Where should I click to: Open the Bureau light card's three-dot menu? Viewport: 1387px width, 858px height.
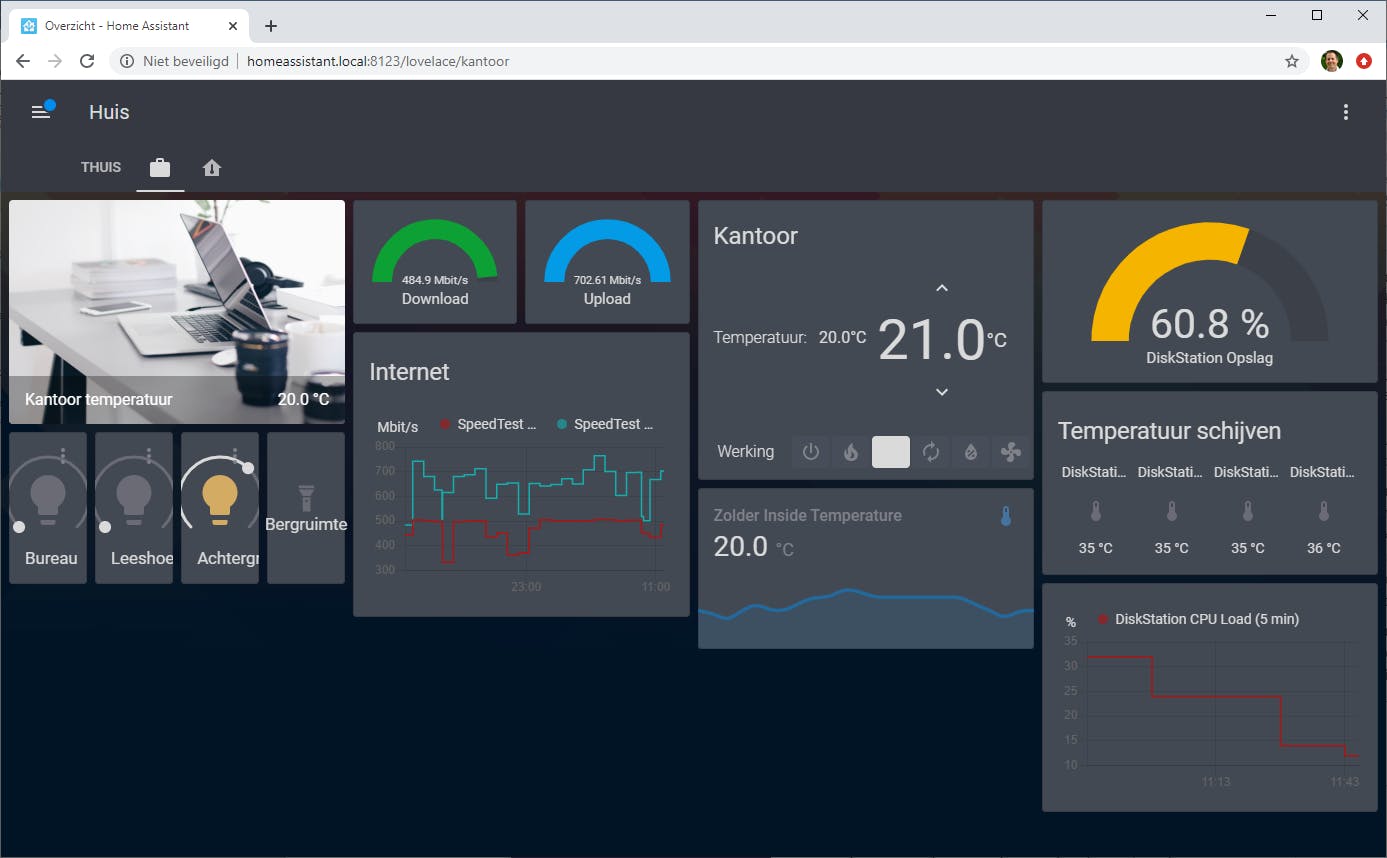(x=63, y=455)
